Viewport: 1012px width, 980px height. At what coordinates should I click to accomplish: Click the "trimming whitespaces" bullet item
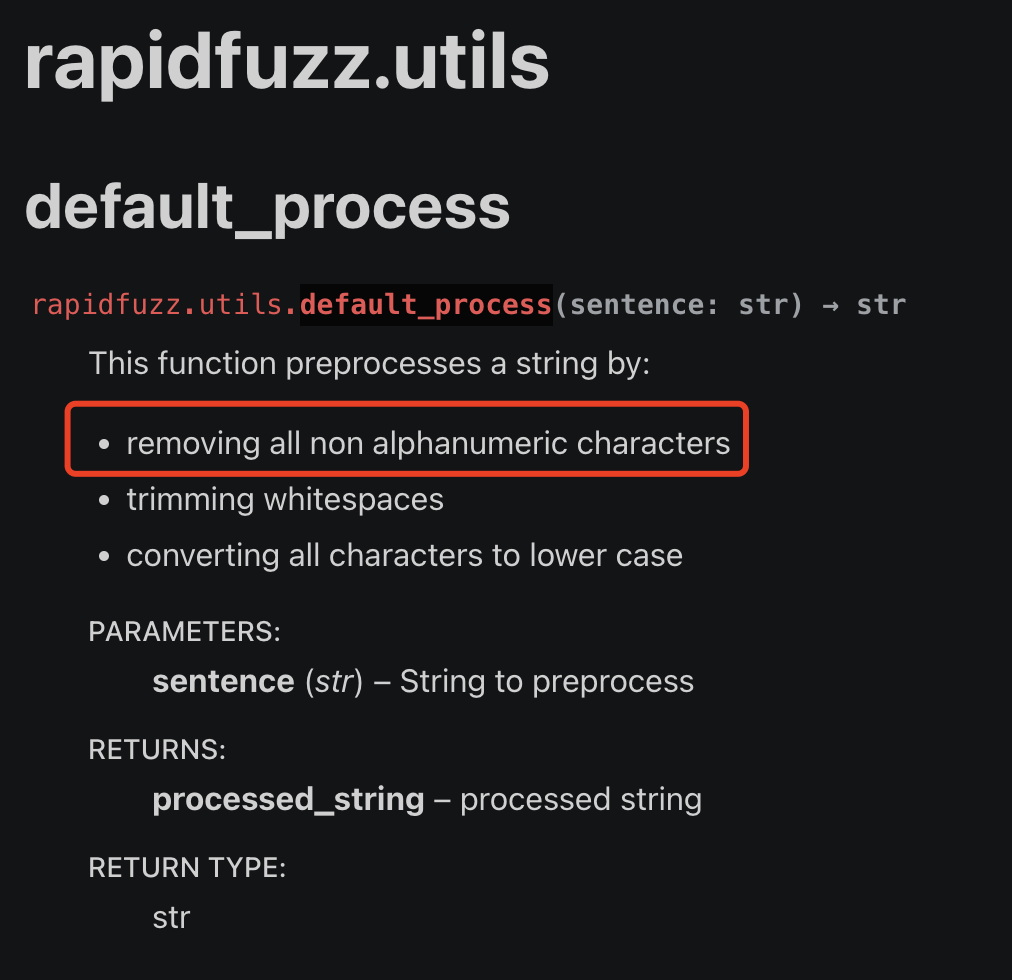tap(285, 499)
